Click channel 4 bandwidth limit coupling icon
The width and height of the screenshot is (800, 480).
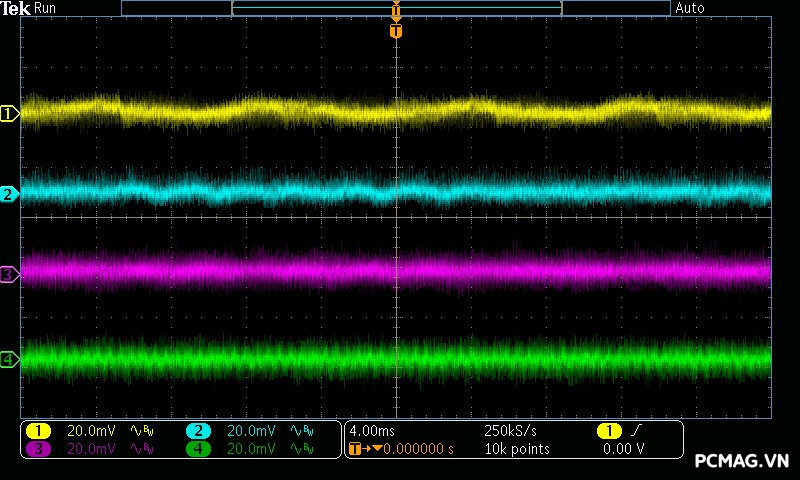pyautogui.click(x=301, y=449)
